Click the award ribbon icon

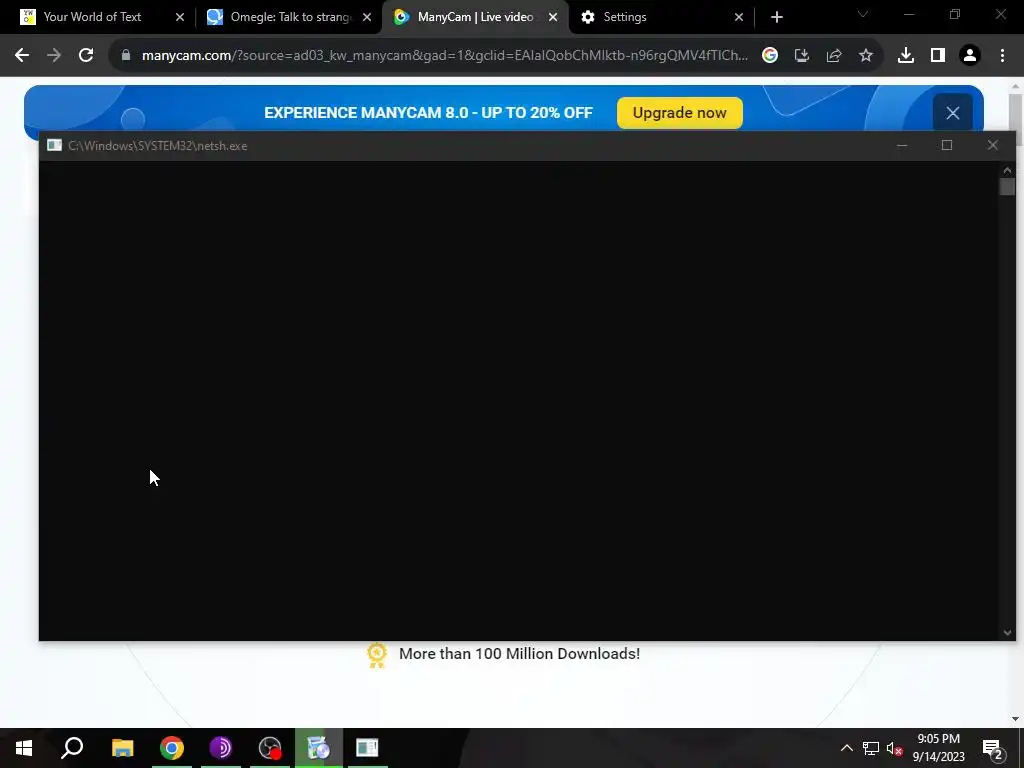377,655
